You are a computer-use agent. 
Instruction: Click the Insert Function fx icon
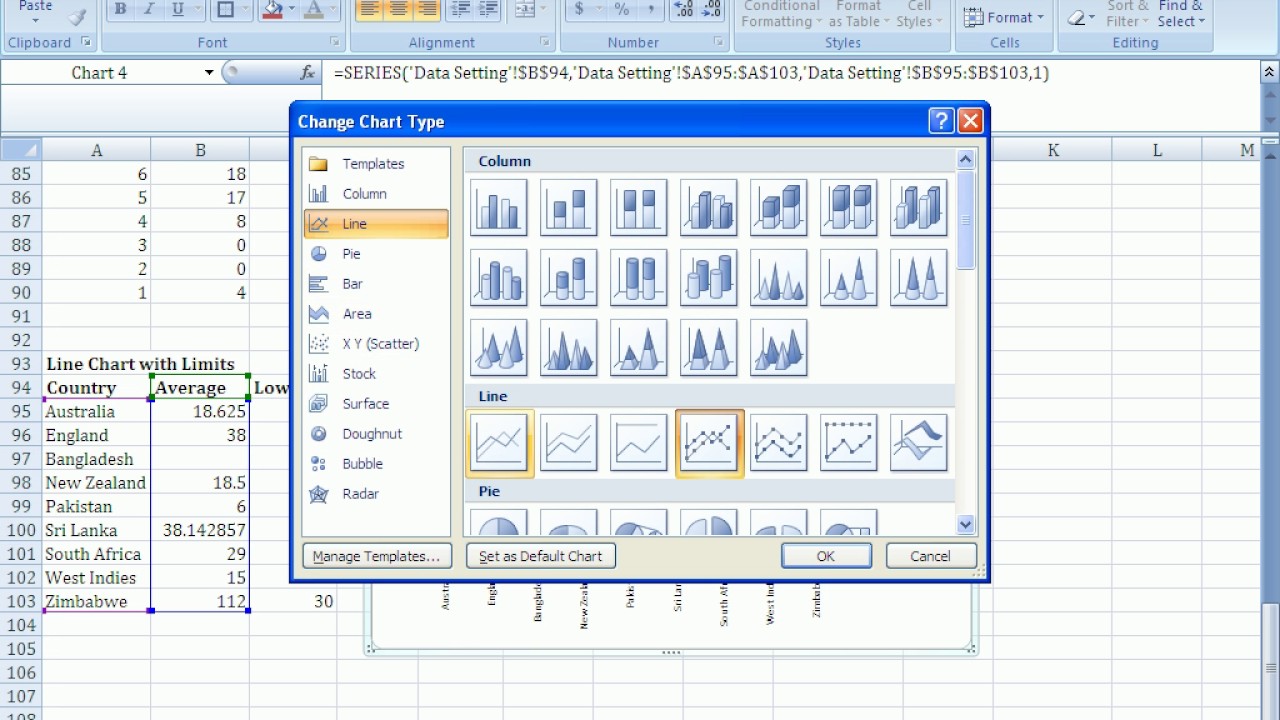click(x=308, y=73)
